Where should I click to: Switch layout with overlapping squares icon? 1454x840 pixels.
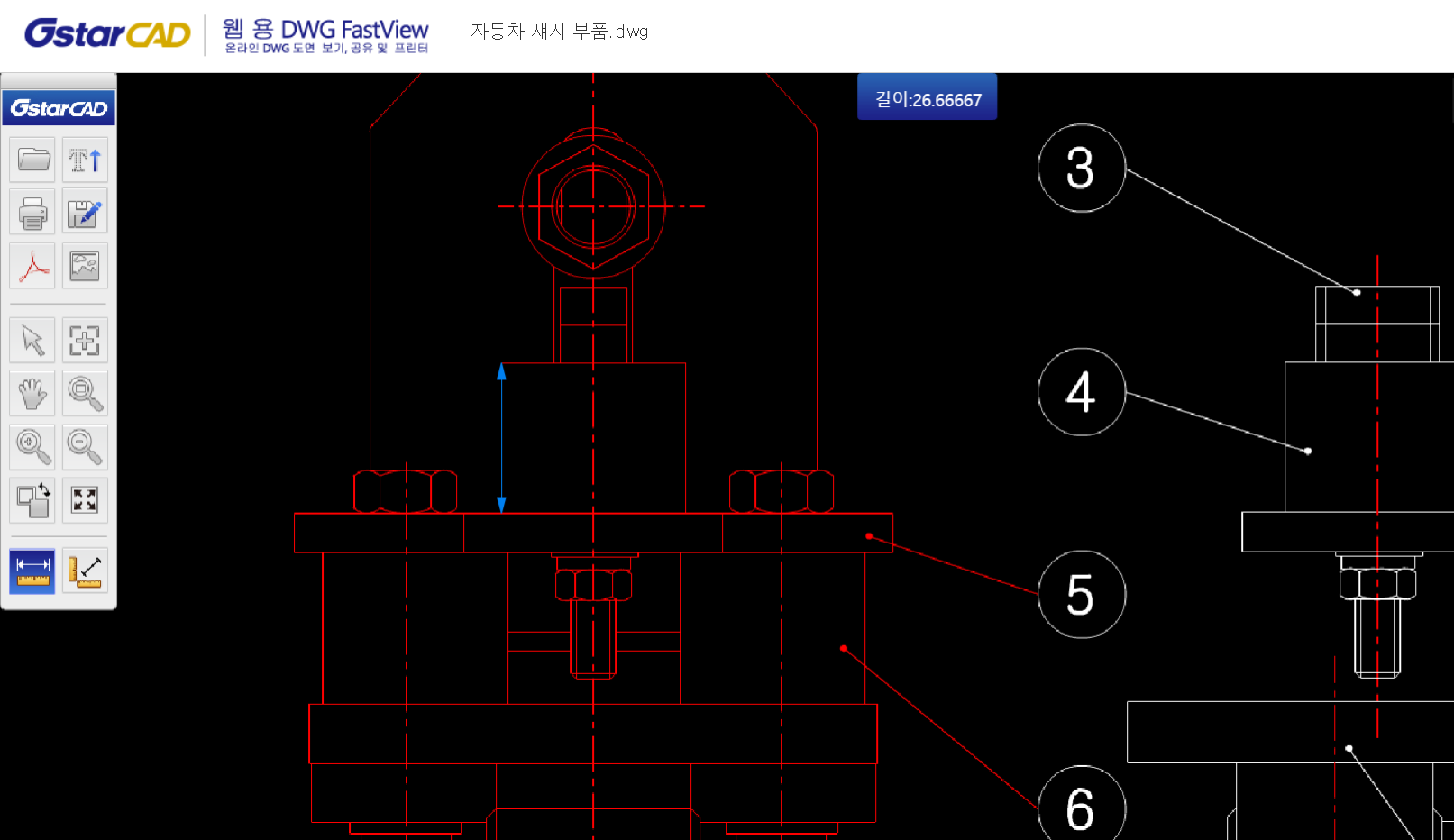point(33,500)
